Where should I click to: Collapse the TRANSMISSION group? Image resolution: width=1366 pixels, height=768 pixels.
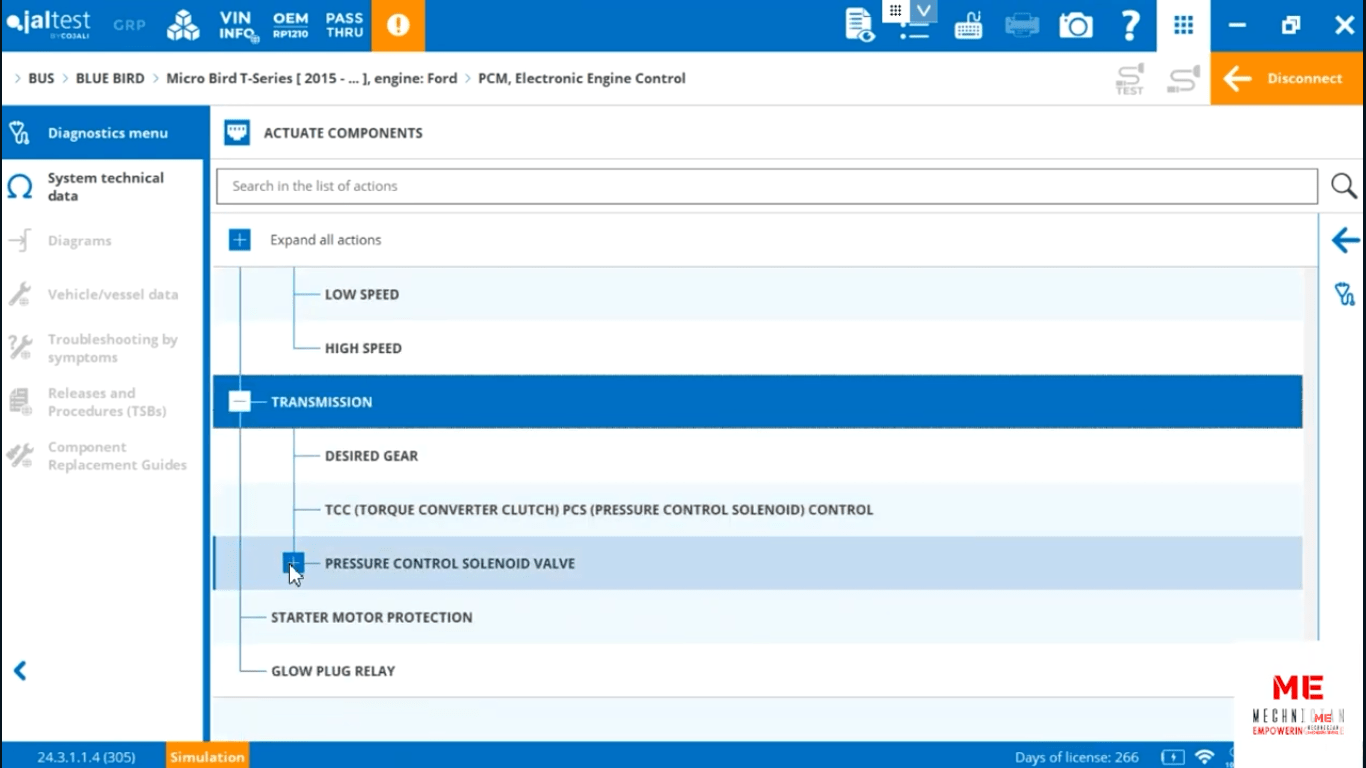click(x=240, y=402)
